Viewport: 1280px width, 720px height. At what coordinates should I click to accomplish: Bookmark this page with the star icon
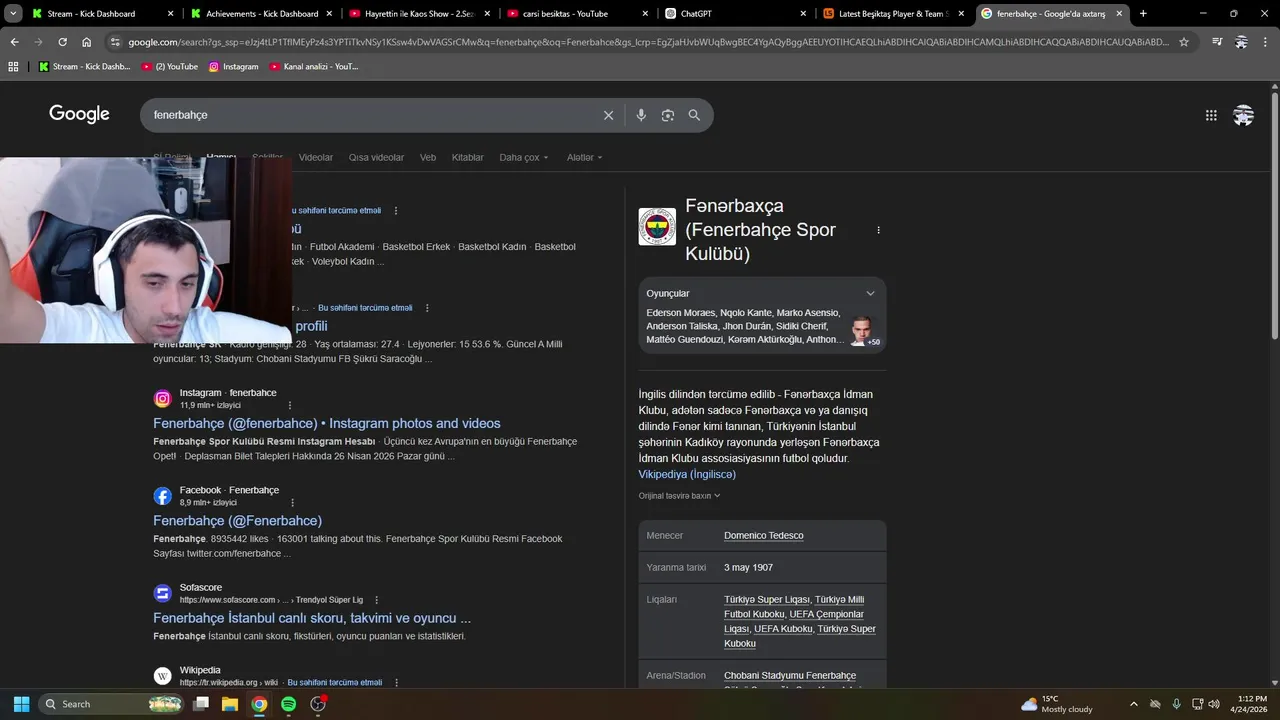1184,42
